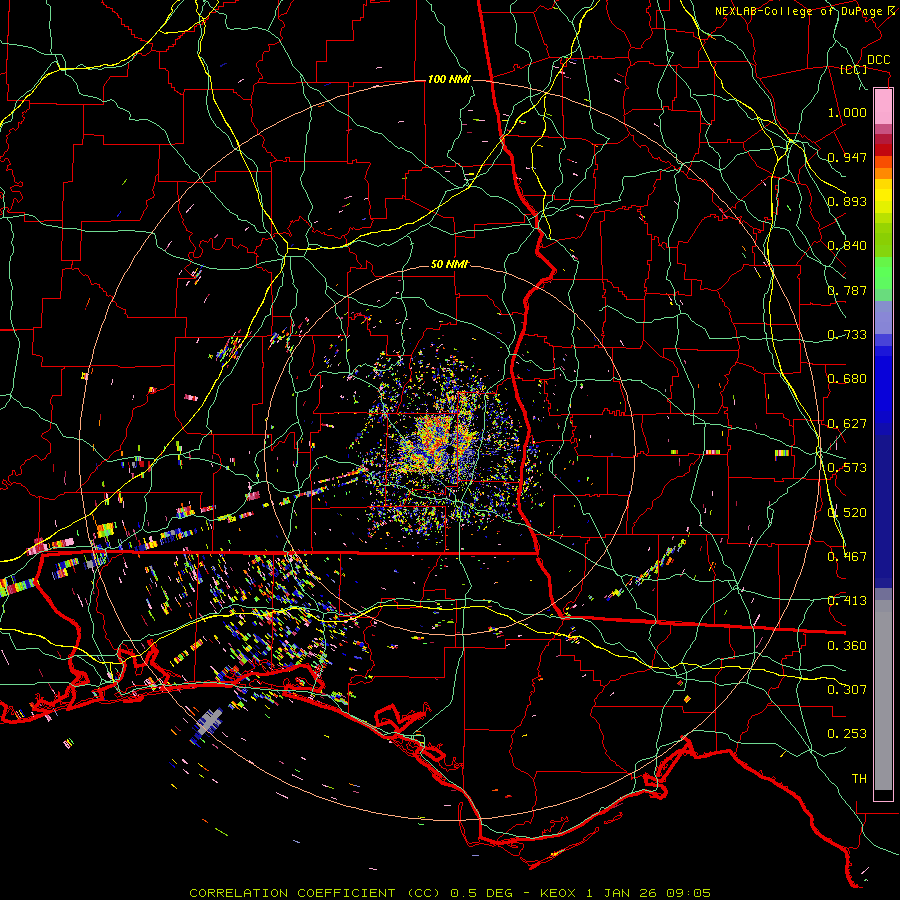900x900 pixels.
Task: Click the 0.680 scale value
Action: click(847, 379)
